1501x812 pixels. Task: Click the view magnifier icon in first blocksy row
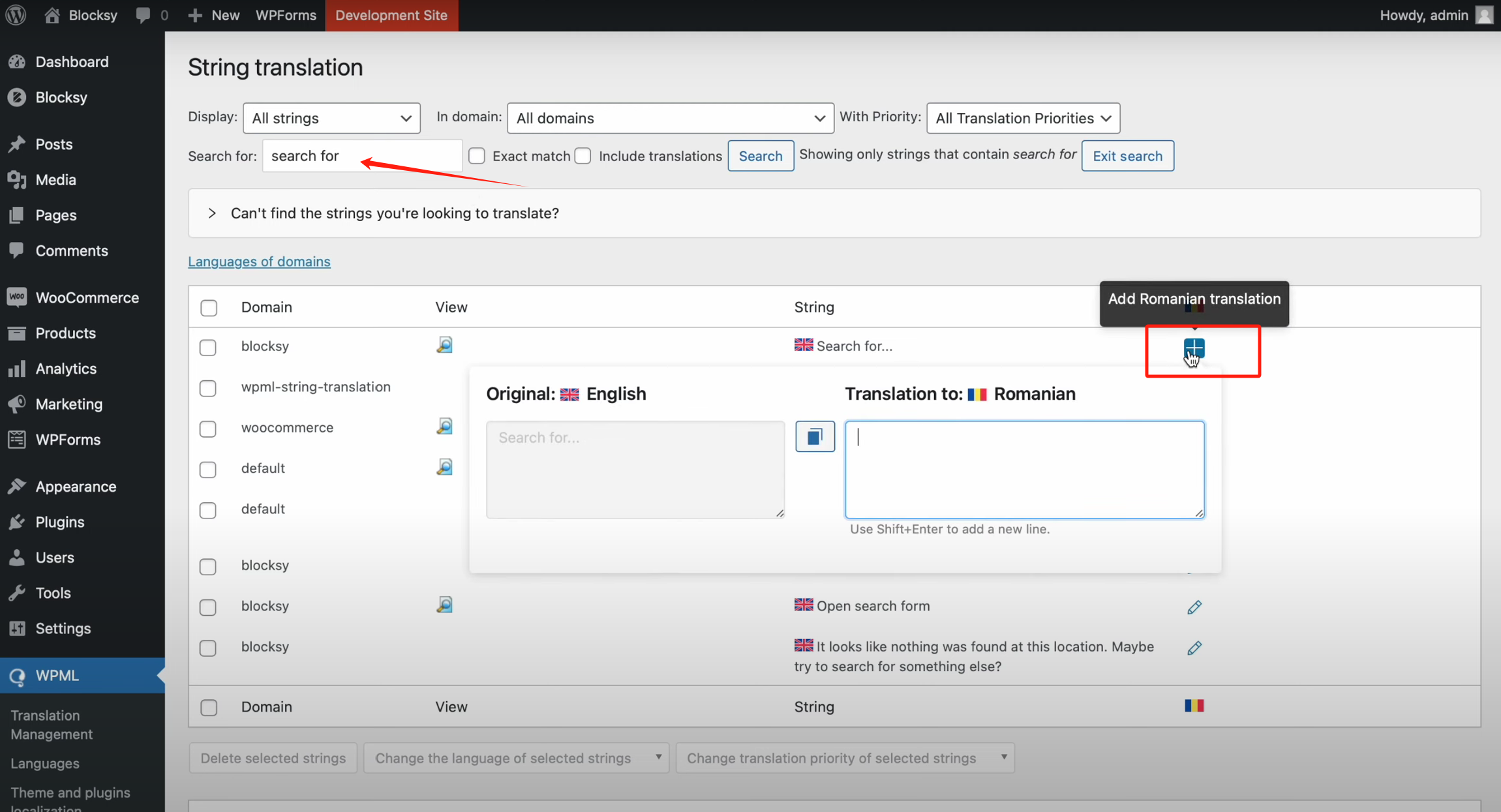tap(444, 345)
